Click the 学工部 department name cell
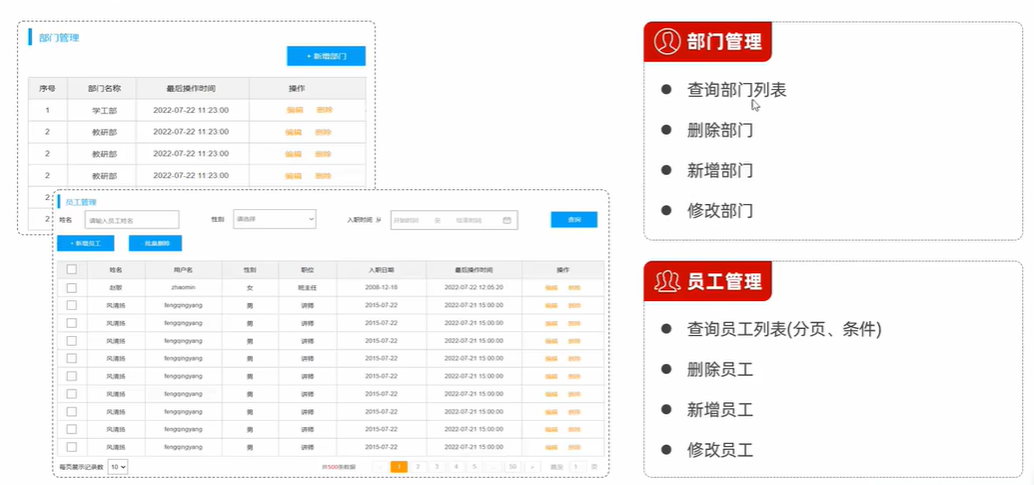Image resolution: width=1034 pixels, height=485 pixels. tap(104, 110)
